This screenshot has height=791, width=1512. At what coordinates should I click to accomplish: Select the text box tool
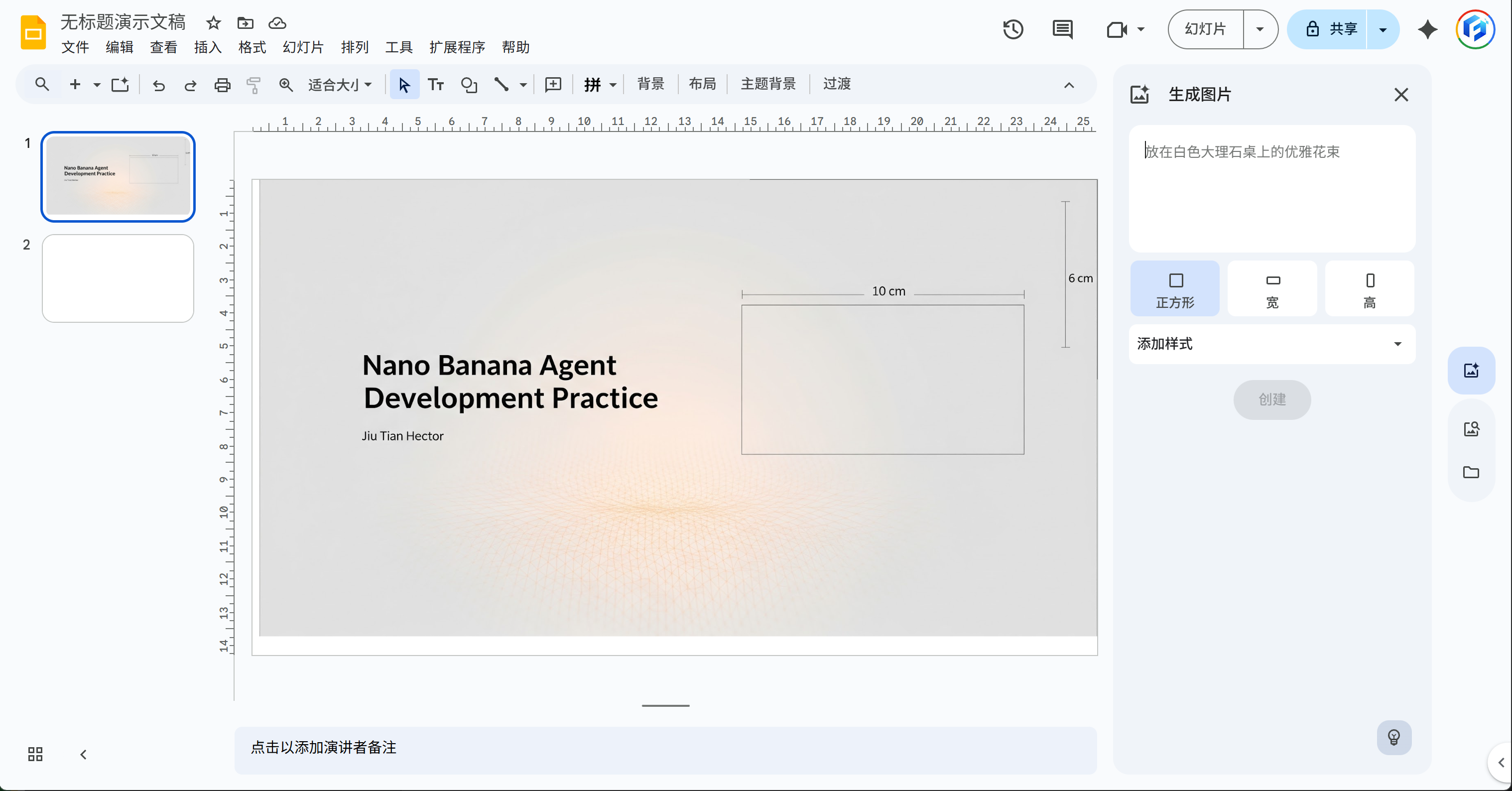click(x=435, y=85)
